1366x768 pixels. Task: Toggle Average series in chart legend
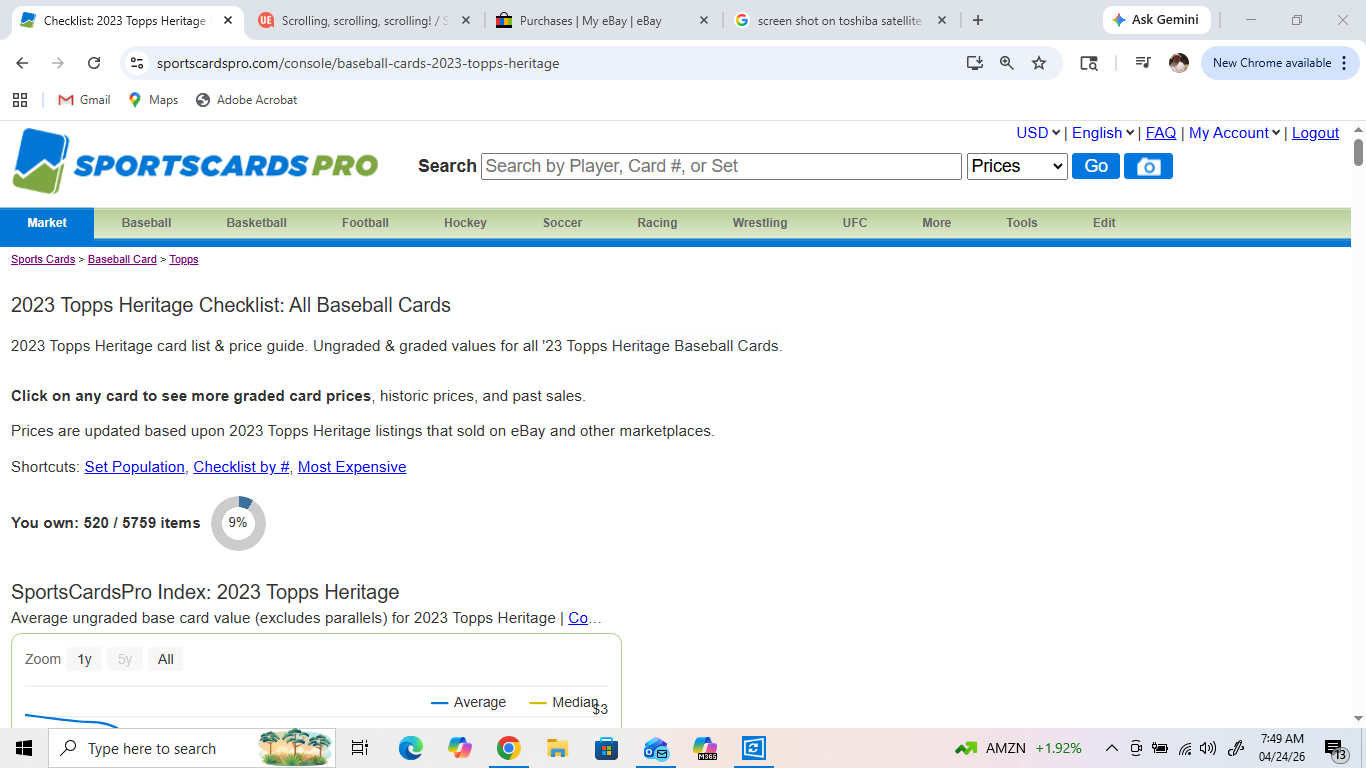pyautogui.click(x=469, y=702)
